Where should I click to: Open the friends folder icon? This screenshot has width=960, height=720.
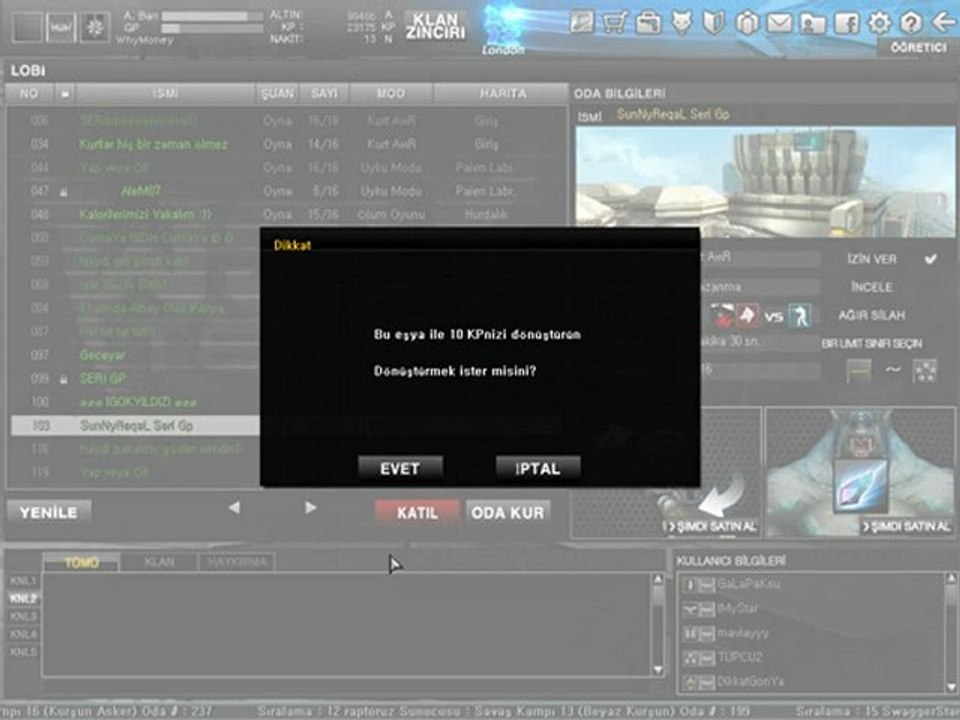tap(813, 23)
